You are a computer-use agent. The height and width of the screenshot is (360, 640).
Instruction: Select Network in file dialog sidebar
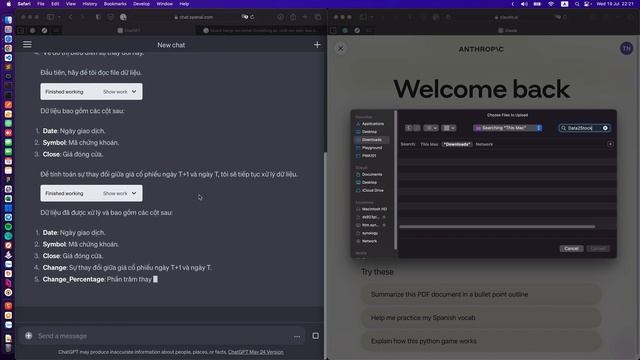tap(369, 241)
